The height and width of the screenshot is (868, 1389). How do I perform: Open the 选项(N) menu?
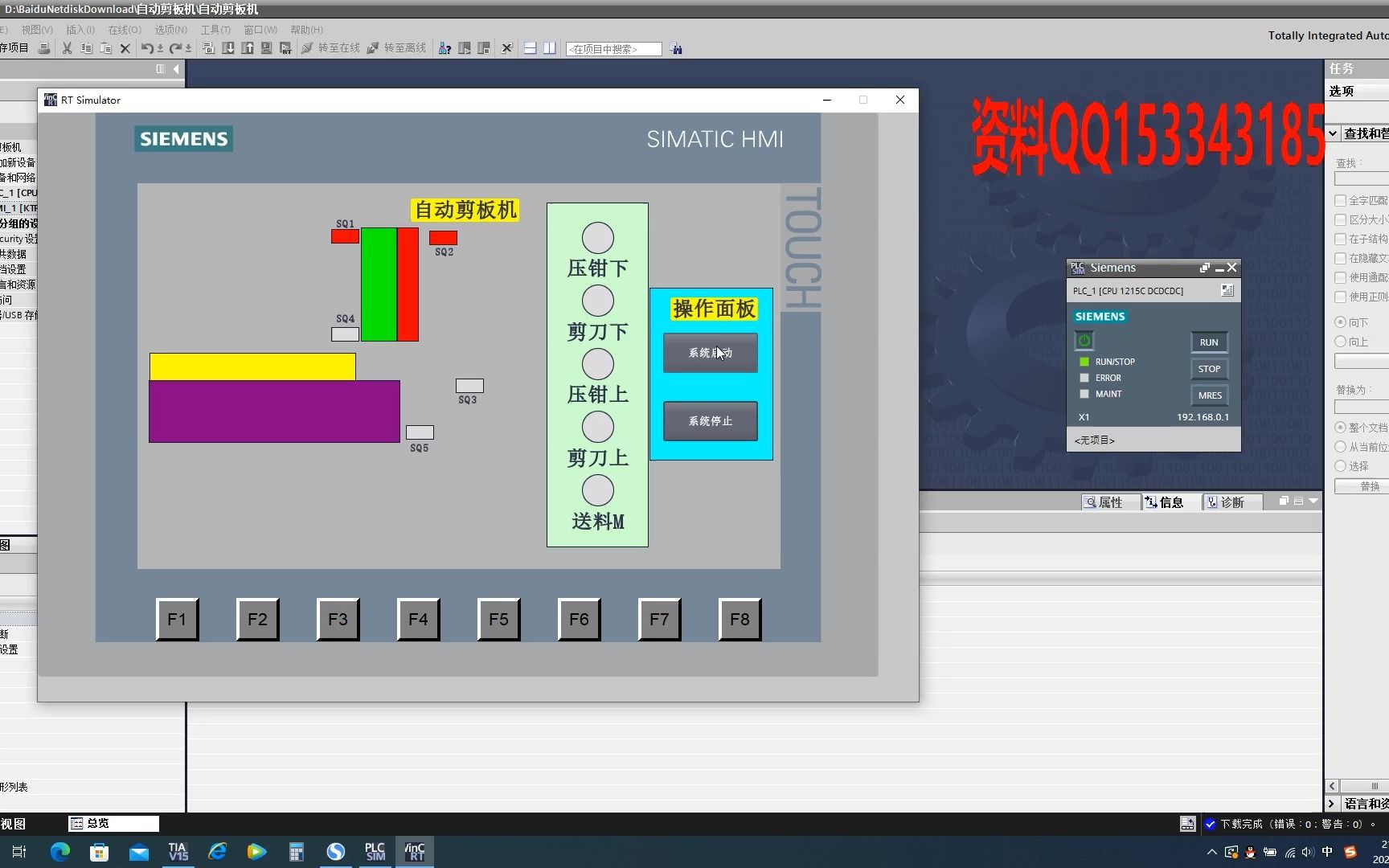point(171,30)
